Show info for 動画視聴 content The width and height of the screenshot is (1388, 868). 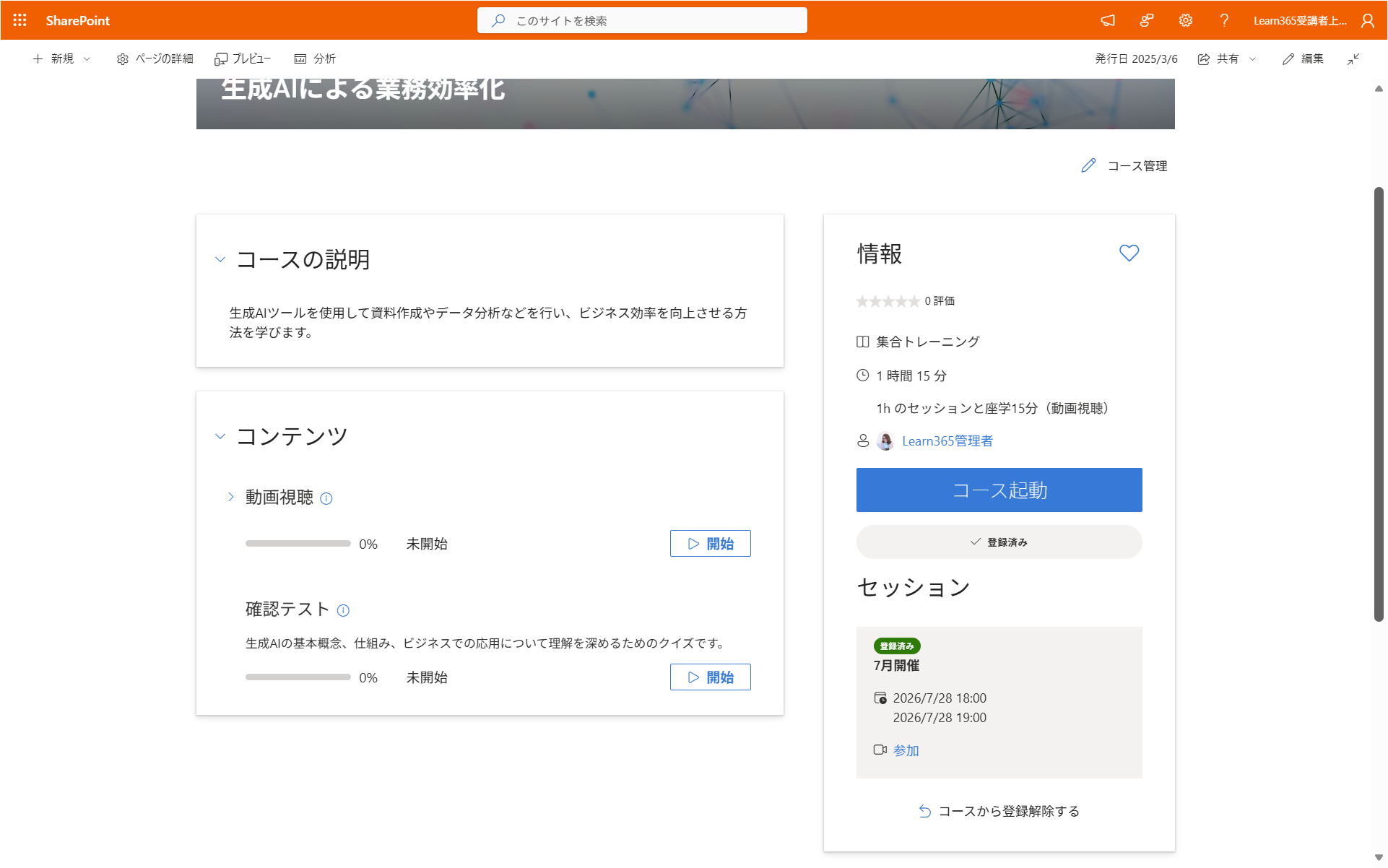click(x=326, y=498)
